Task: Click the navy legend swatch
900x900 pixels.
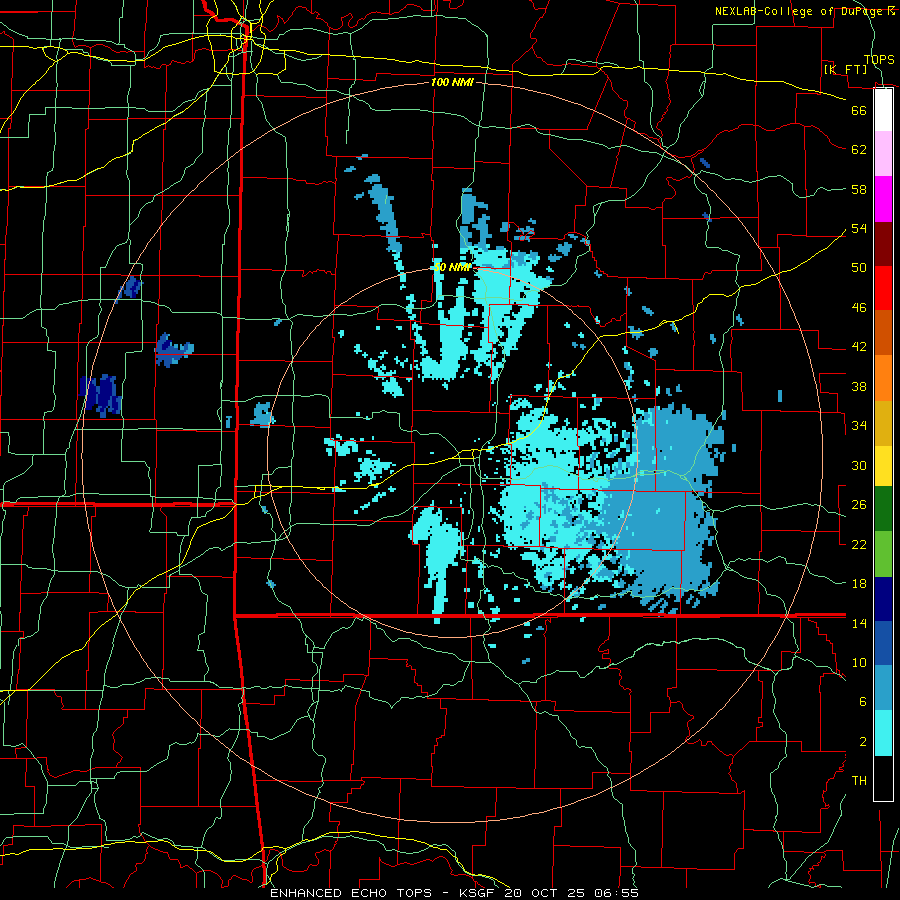Action: (x=883, y=599)
